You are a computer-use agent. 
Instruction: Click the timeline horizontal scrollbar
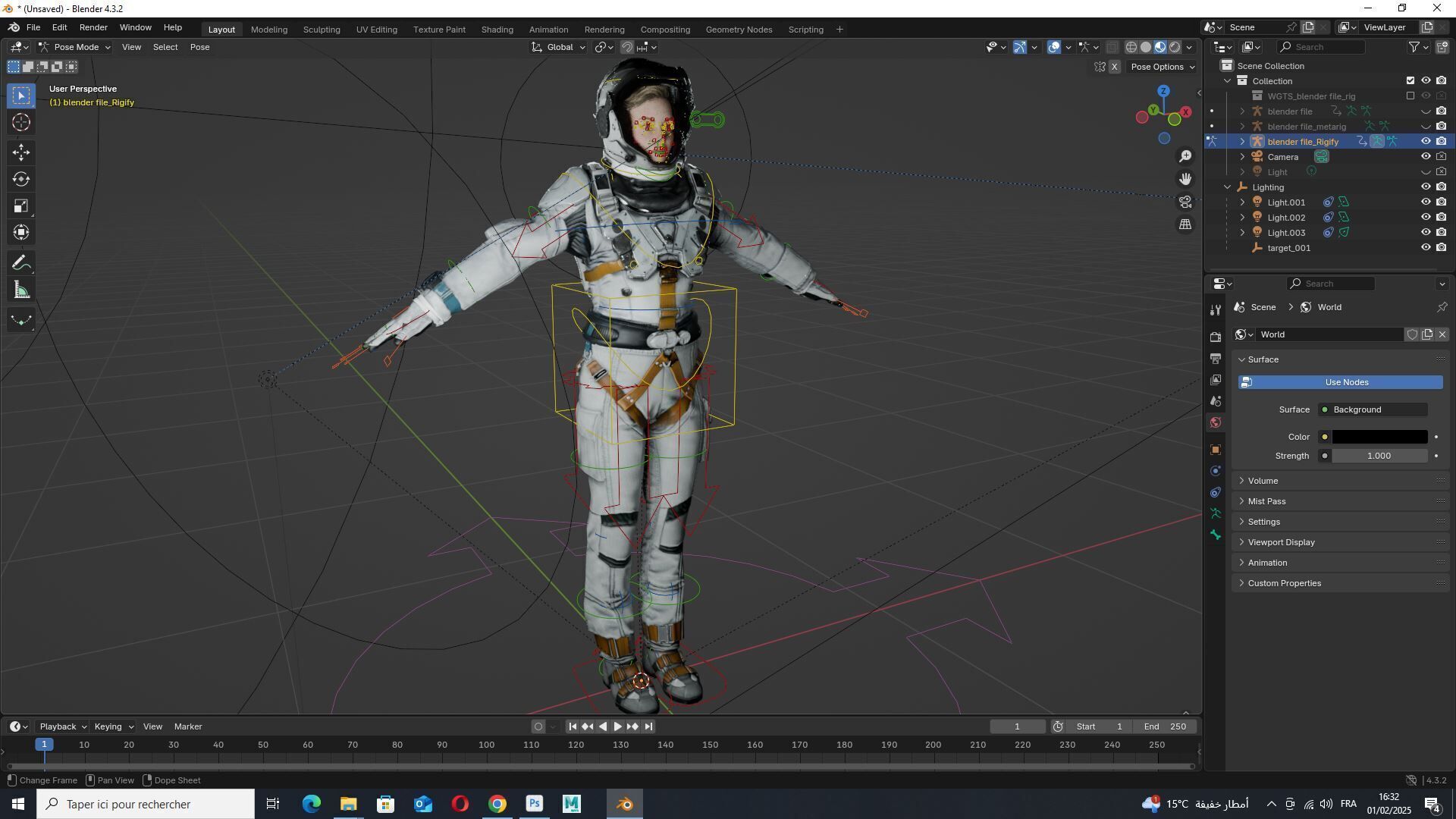tap(601, 767)
